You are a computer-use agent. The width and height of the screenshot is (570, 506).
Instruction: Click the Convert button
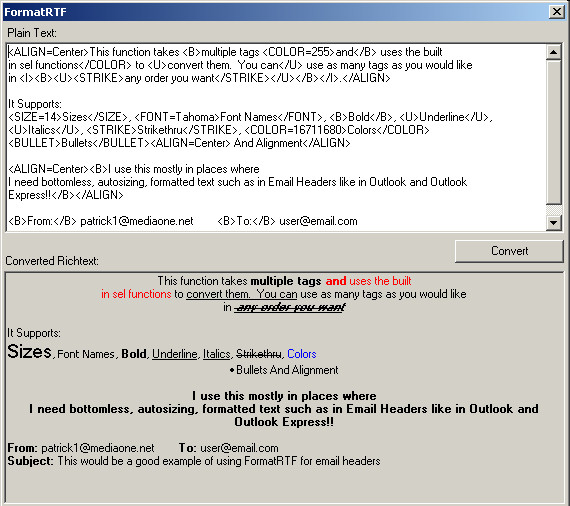[x=509, y=251]
